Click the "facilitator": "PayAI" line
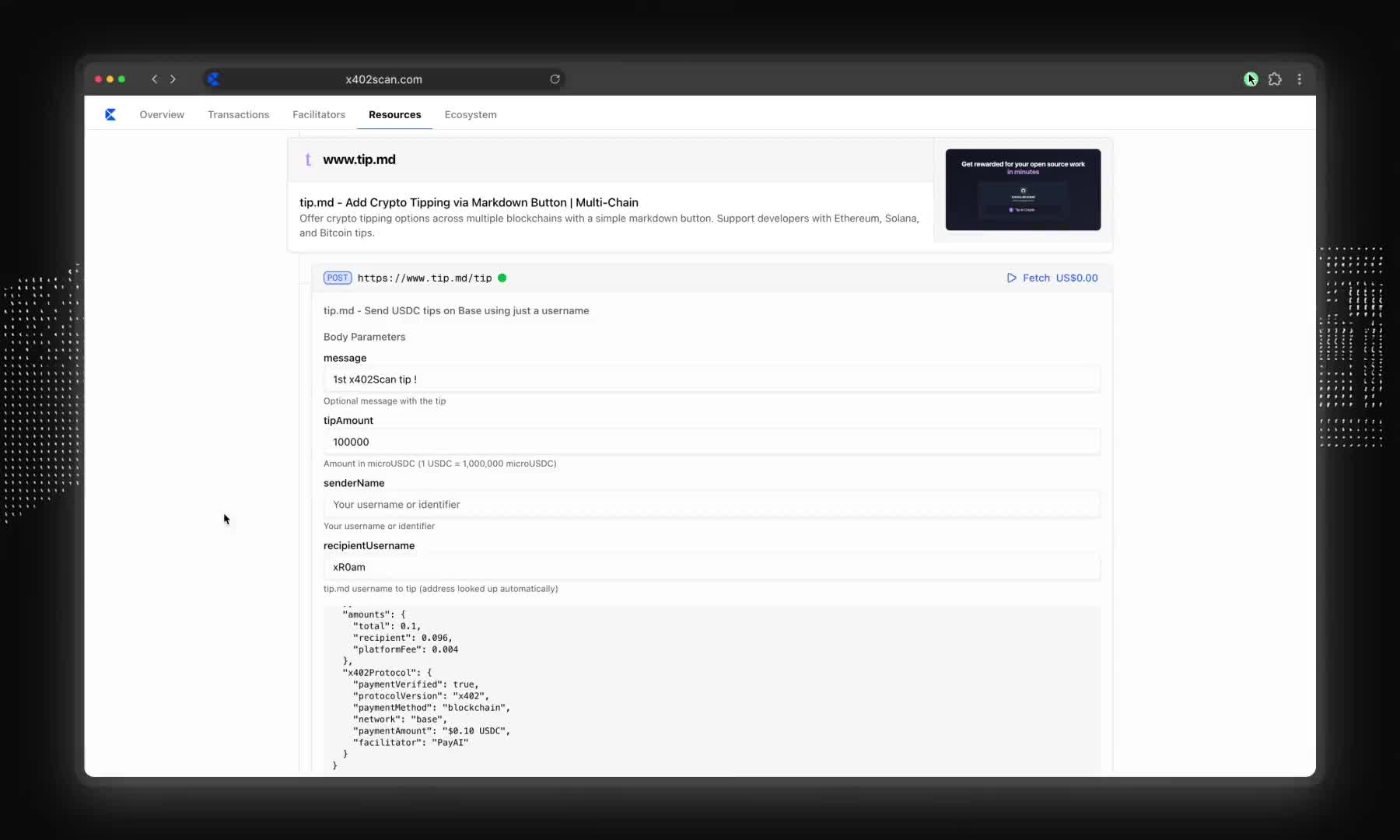1400x840 pixels. (411, 743)
